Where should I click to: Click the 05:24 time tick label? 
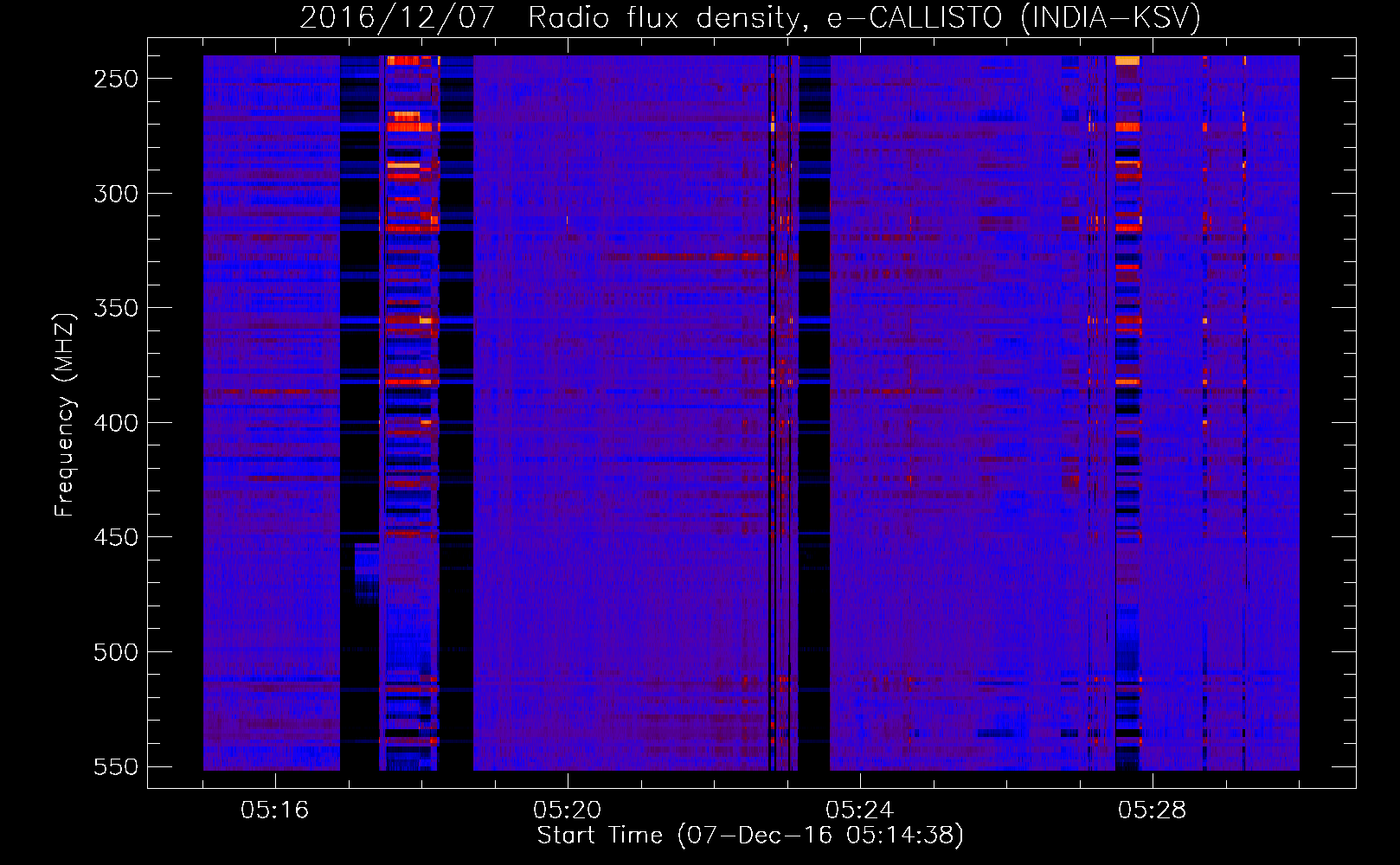point(860,811)
